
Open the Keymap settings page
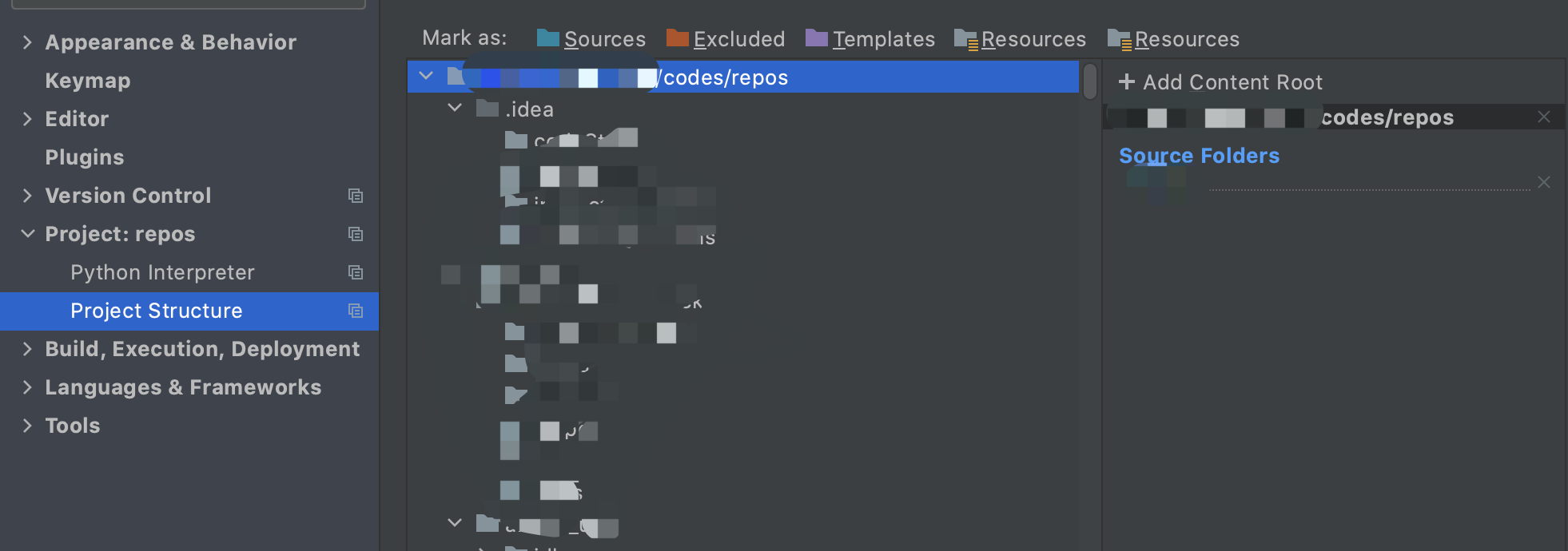pos(88,80)
